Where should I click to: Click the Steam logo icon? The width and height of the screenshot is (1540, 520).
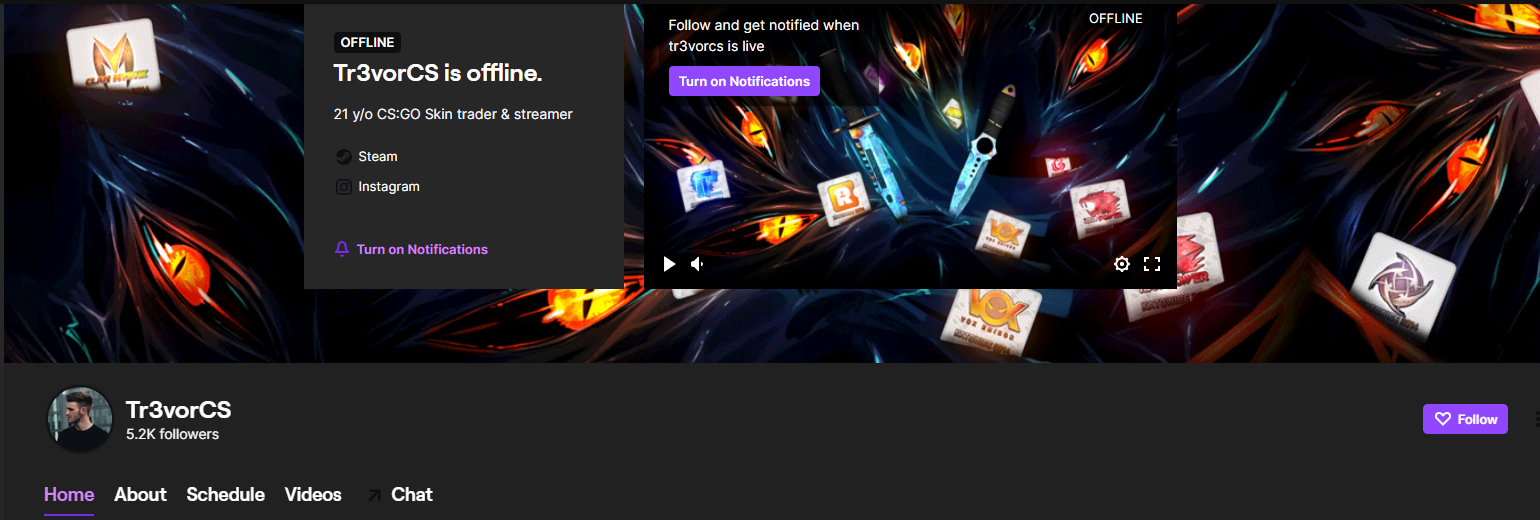343,157
